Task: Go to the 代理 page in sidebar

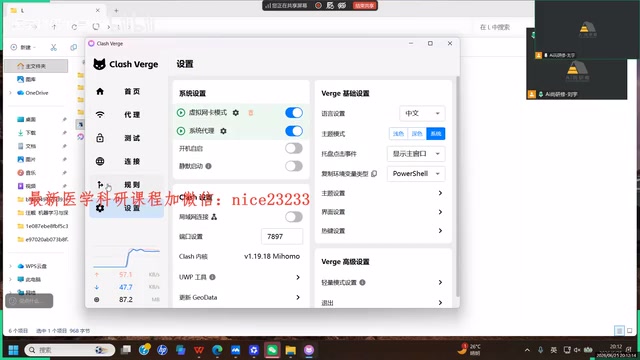Action: pos(127,115)
